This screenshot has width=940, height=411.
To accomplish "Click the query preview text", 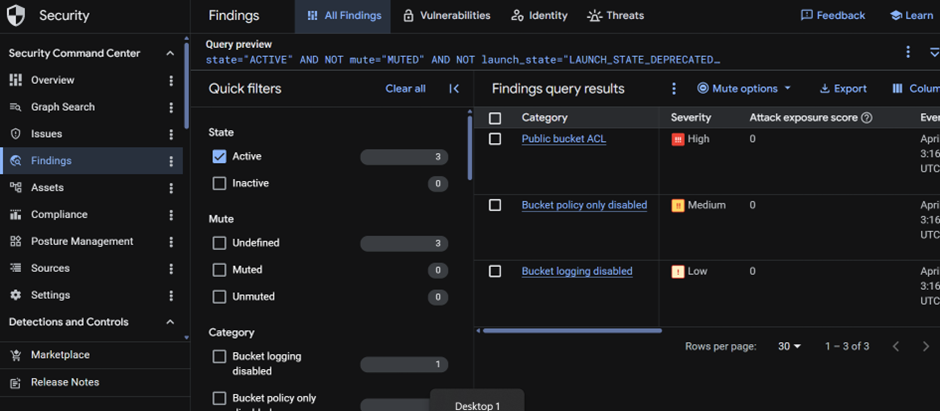I will (462, 60).
